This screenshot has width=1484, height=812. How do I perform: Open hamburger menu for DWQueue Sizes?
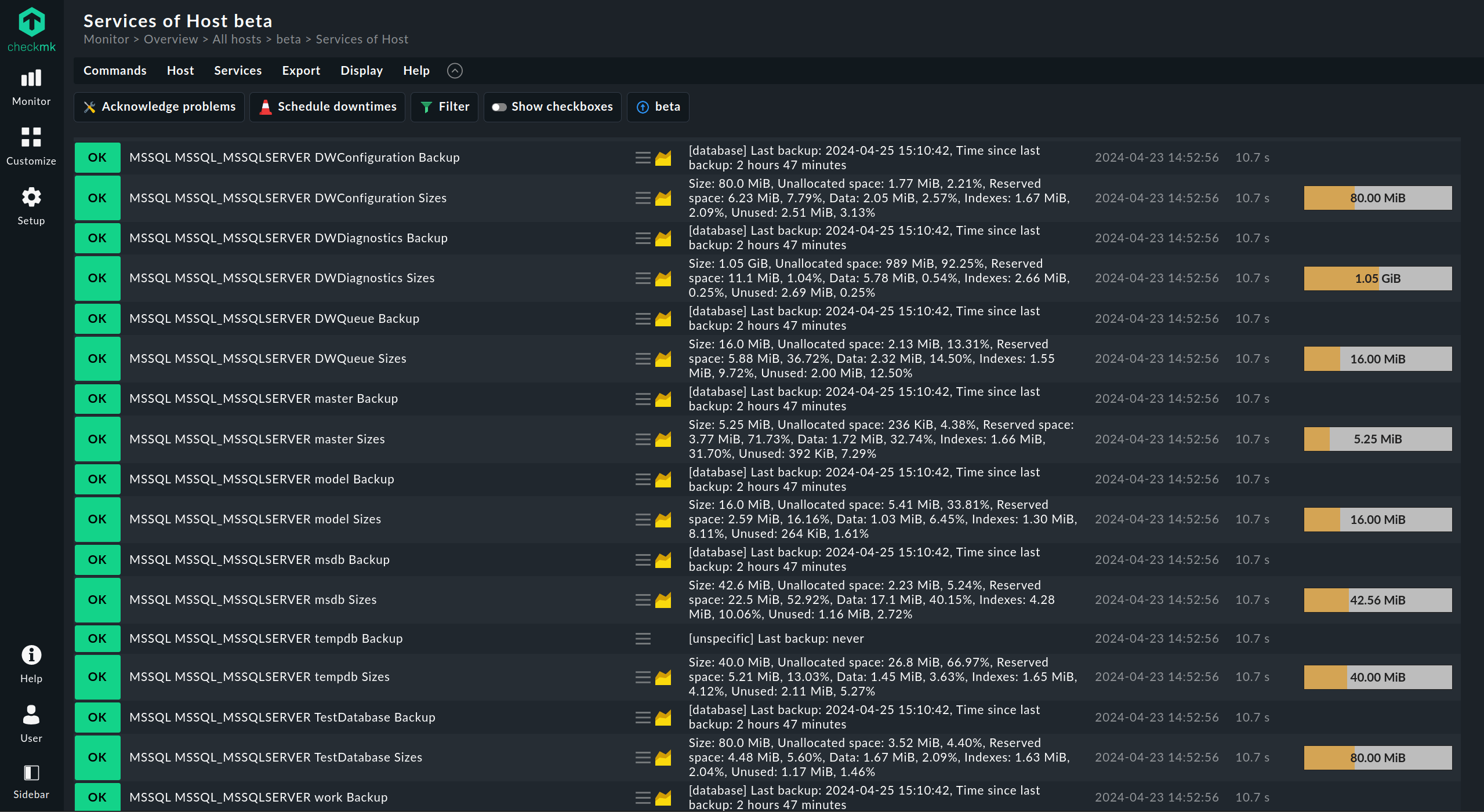[643, 359]
